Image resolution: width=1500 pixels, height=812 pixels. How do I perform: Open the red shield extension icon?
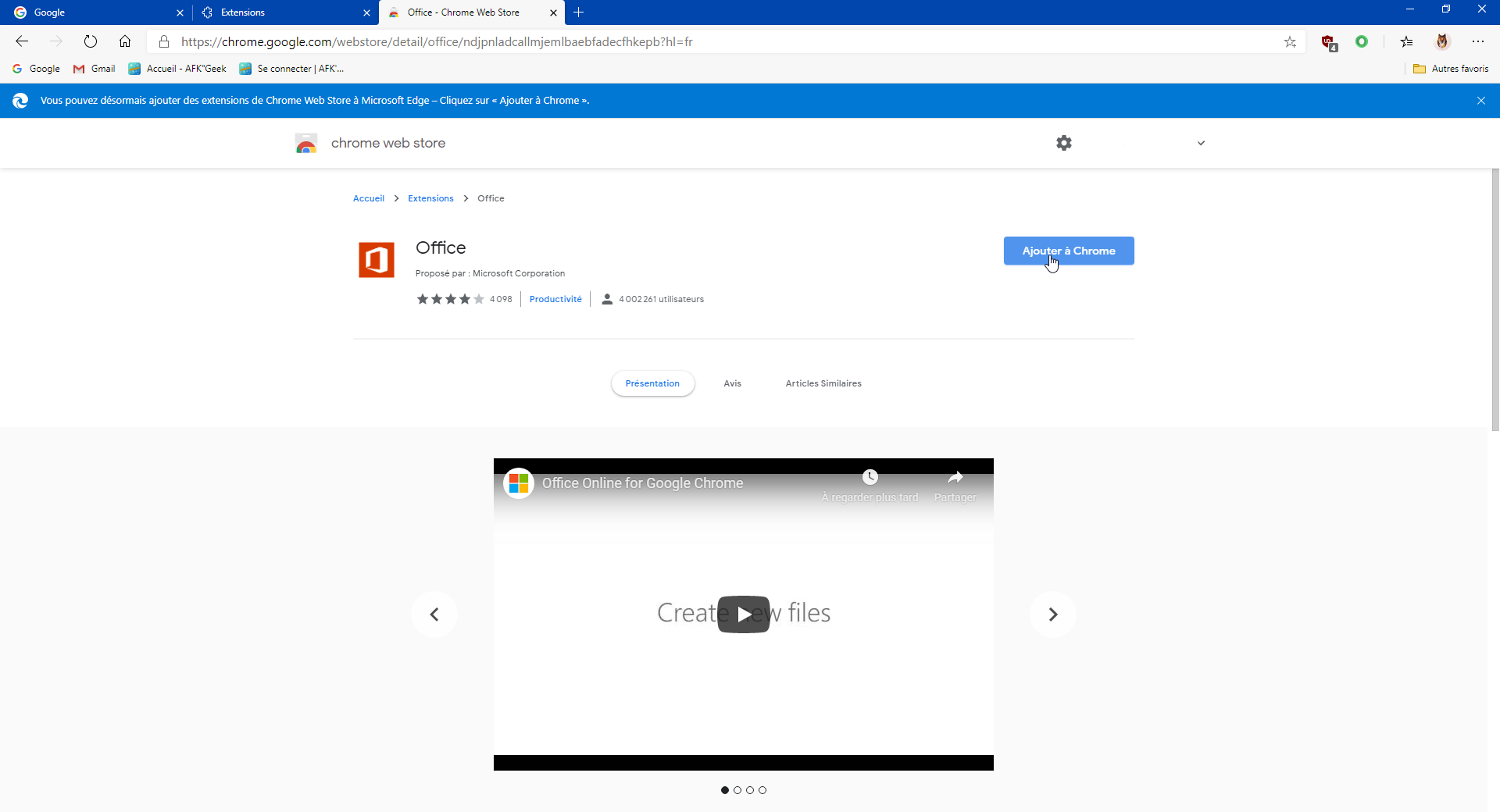pyautogui.click(x=1329, y=42)
